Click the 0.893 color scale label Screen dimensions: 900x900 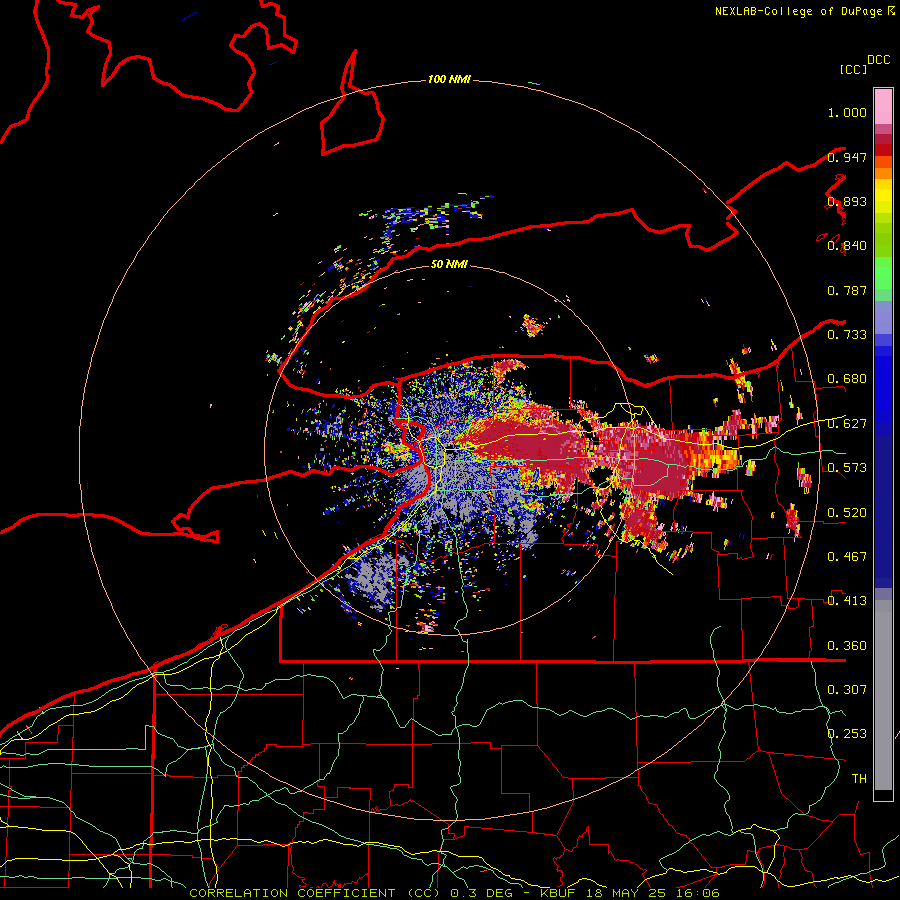[x=847, y=201]
